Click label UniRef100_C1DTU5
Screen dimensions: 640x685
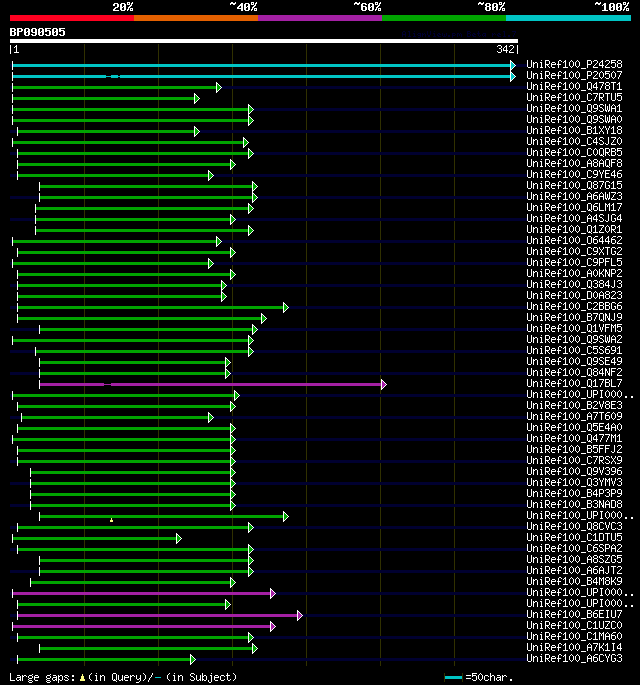pos(574,537)
